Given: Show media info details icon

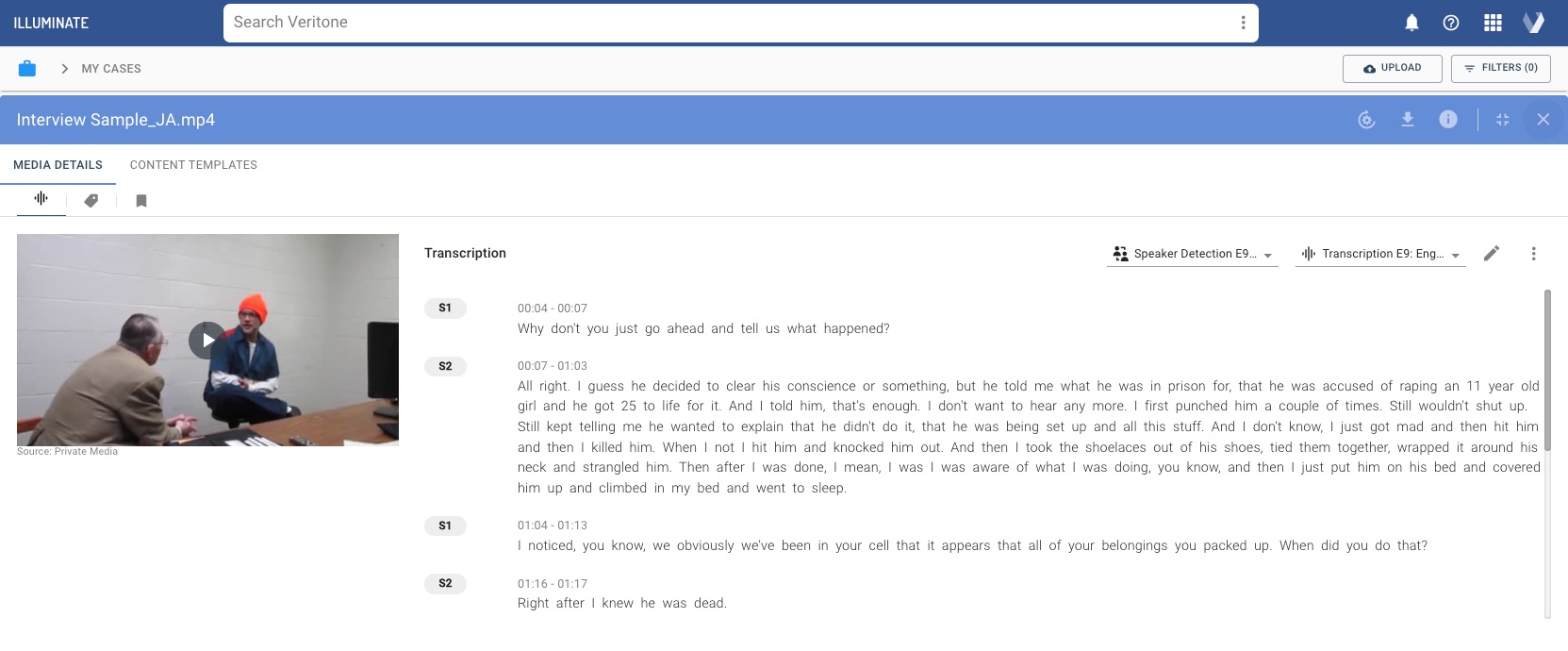Looking at the screenshot, I should click(1448, 120).
